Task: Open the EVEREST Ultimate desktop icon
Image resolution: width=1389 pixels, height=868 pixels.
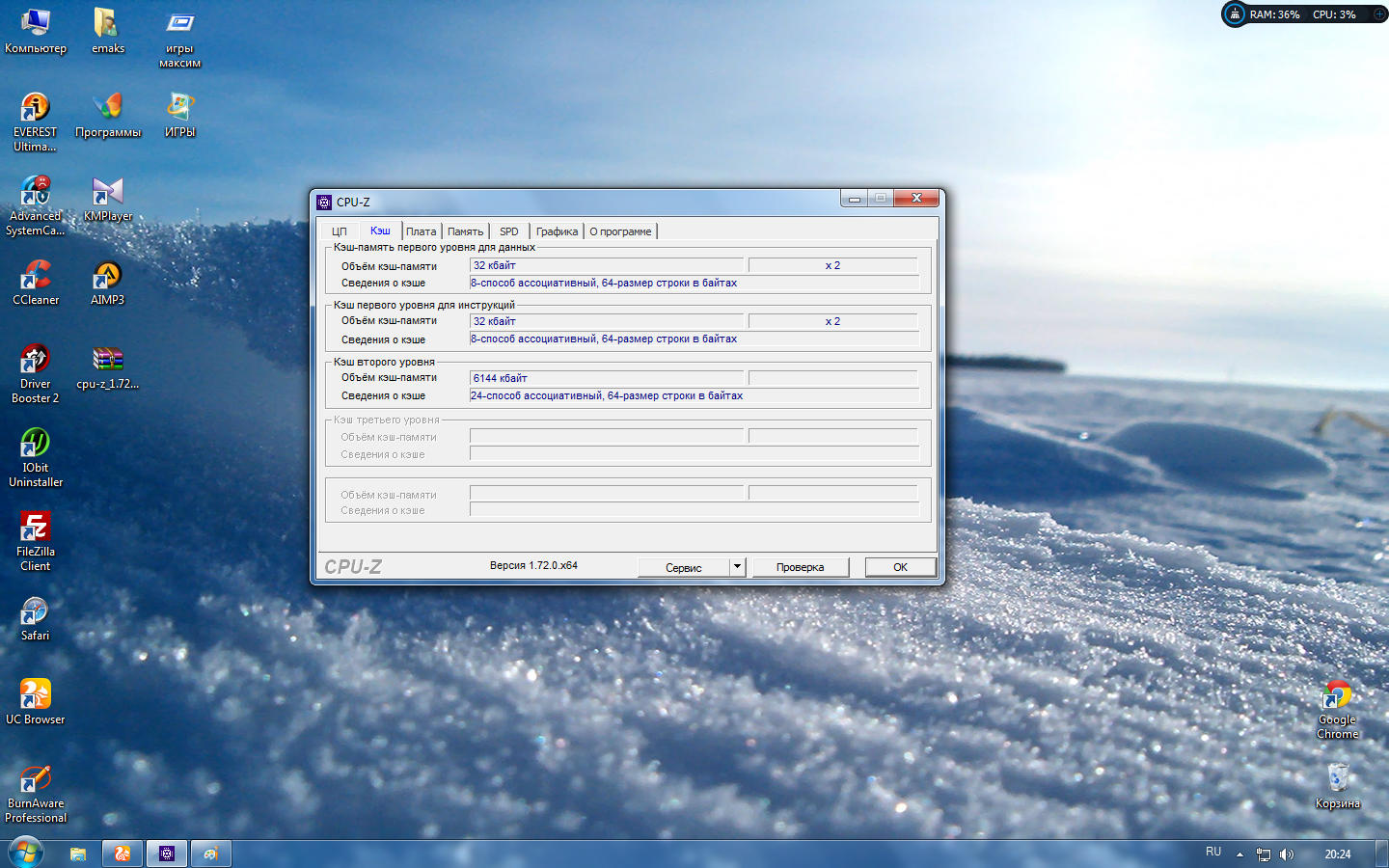Action: (x=36, y=108)
